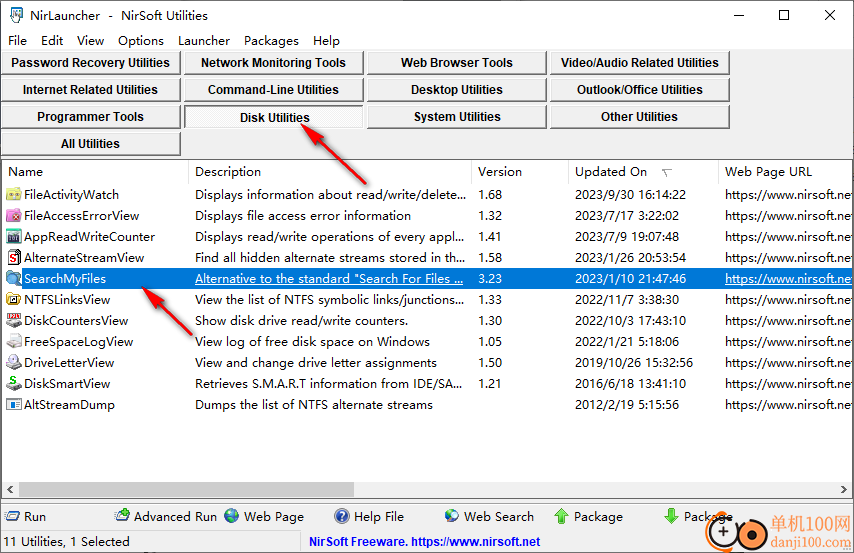Sort list by the Name column header

point(95,172)
